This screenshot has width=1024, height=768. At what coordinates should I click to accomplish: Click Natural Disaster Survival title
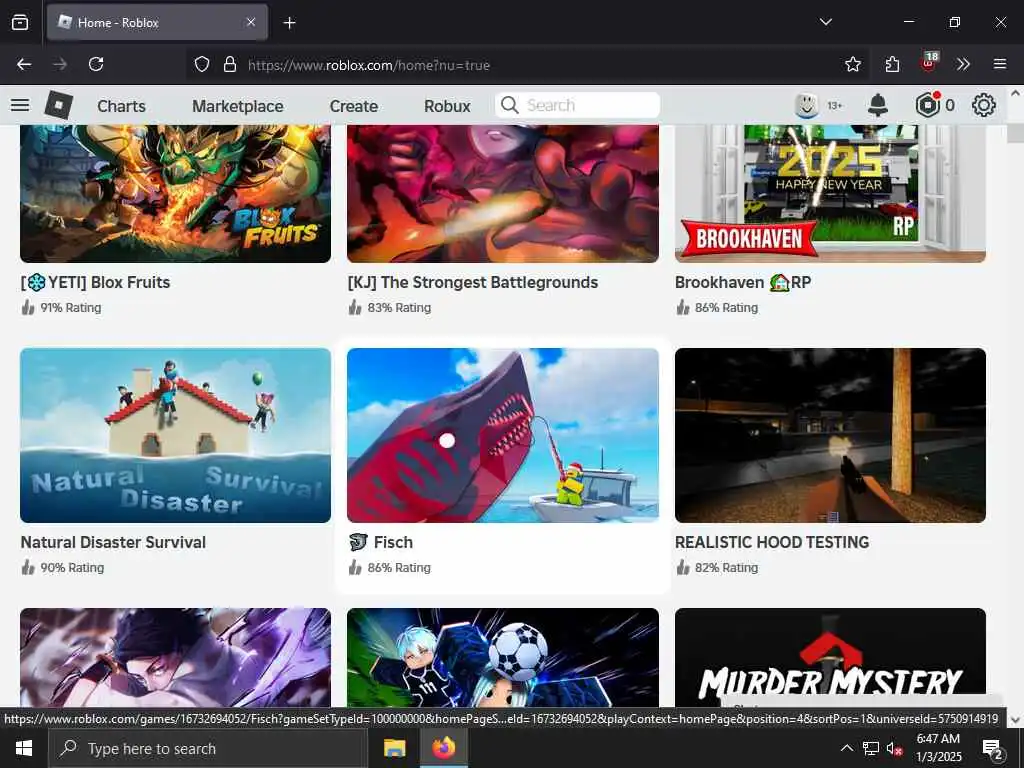click(x=113, y=542)
